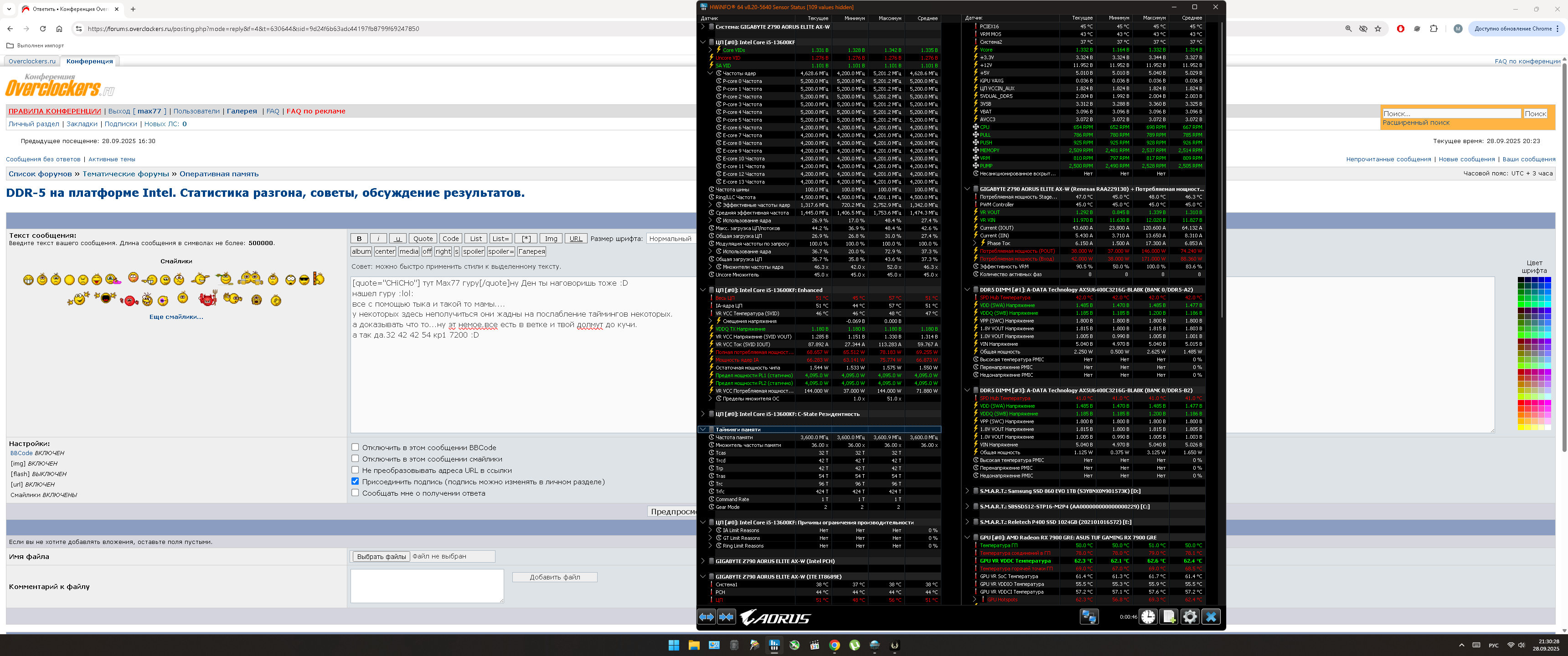The width and height of the screenshot is (1568, 656).
Task: Open Media Player Classic taskbar icon
Action: click(815, 646)
